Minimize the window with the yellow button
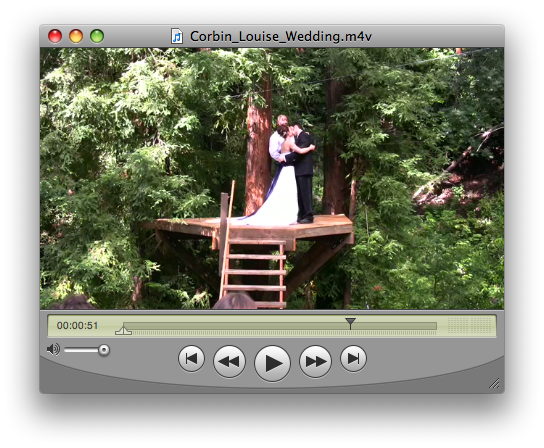 [76, 36]
